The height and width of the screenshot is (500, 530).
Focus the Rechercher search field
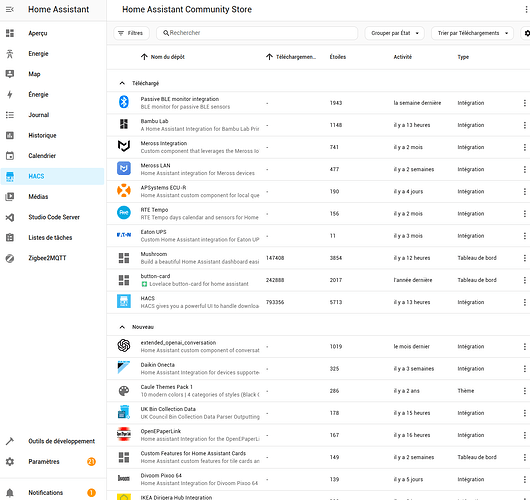257,33
